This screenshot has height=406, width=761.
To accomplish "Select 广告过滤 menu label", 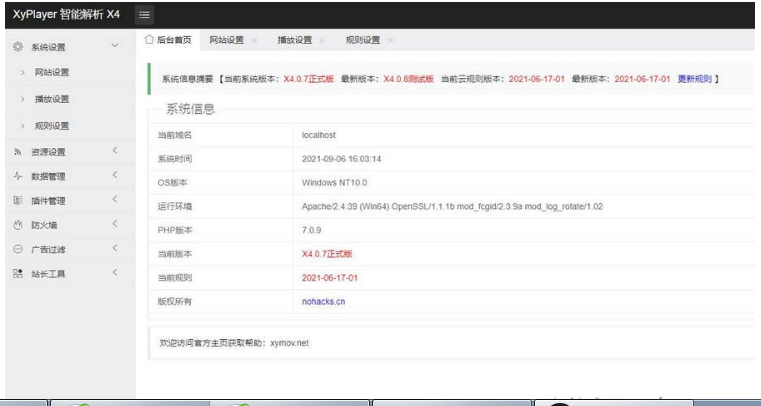I will (48, 249).
